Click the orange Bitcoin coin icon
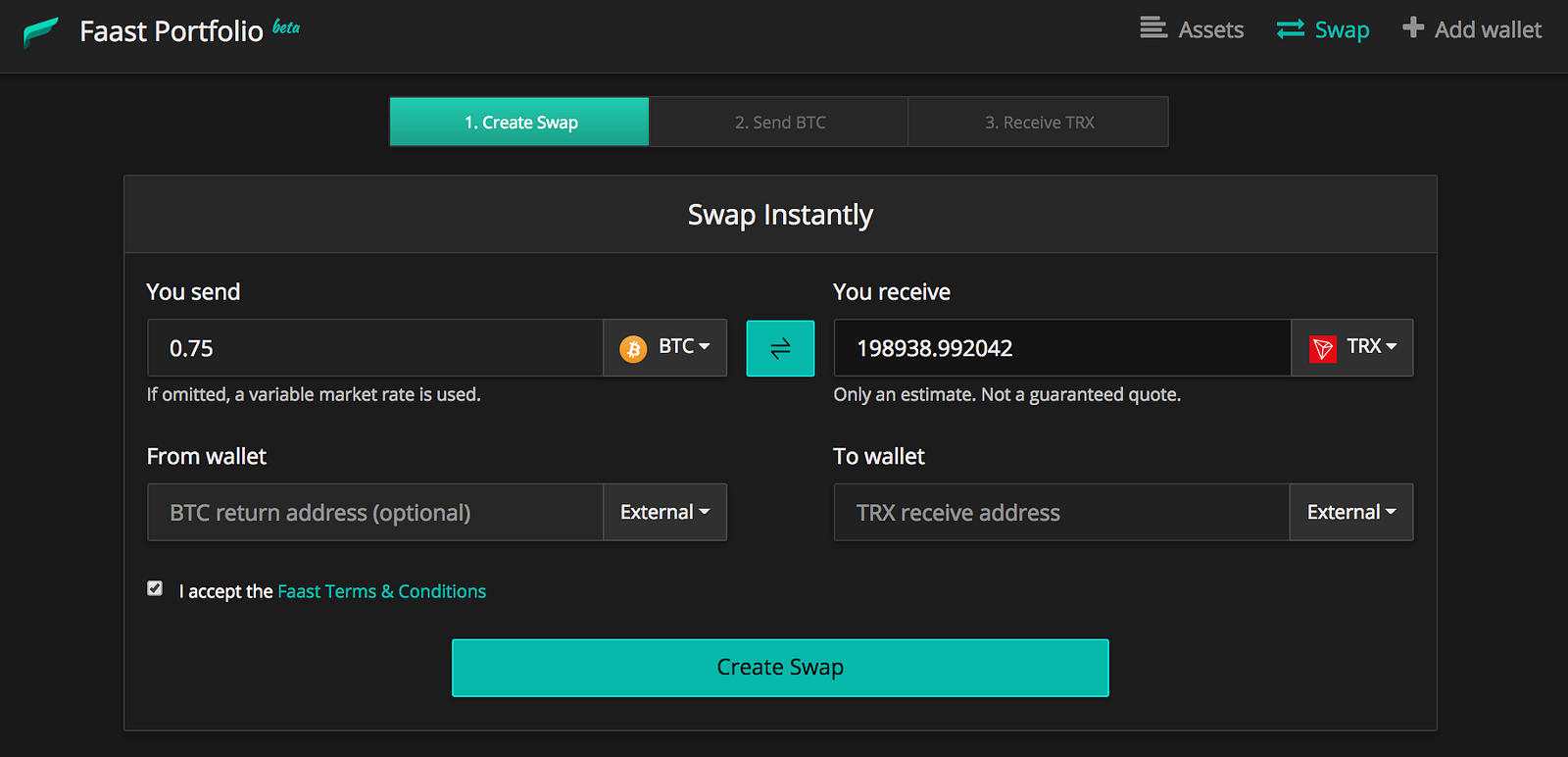Image resolution: width=1568 pixels, height=757 pixels. click(x=633, y=349)
